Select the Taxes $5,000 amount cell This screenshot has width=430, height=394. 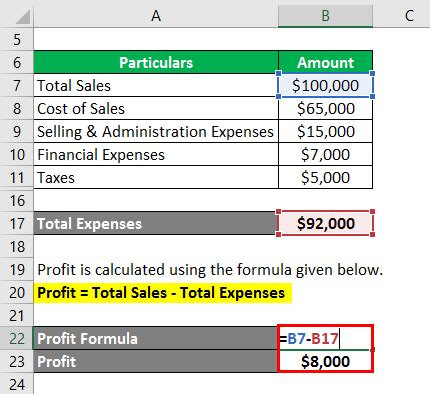325,177
